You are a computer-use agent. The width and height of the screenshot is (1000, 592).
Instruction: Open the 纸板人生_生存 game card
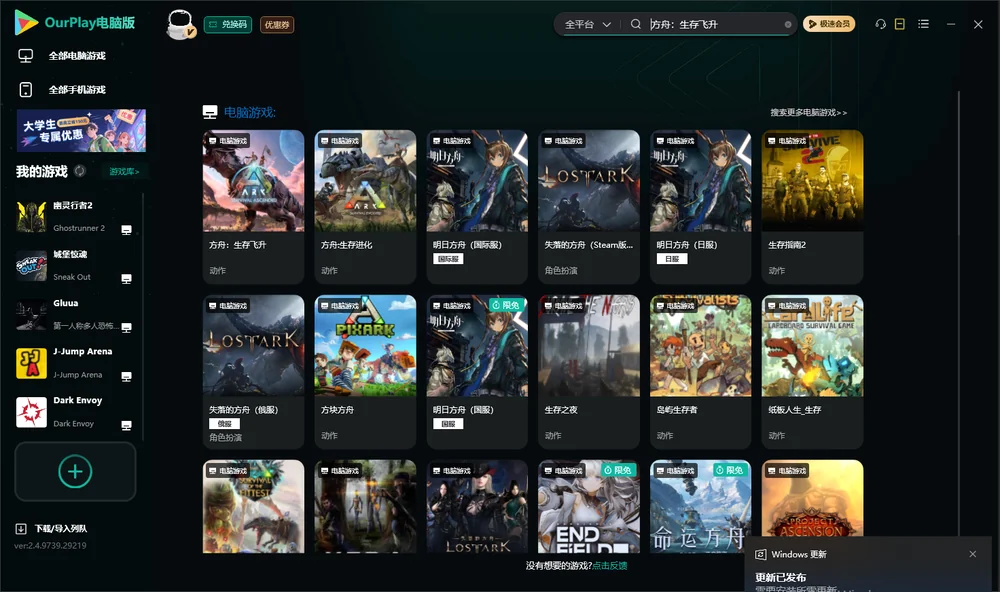[812, 372]
